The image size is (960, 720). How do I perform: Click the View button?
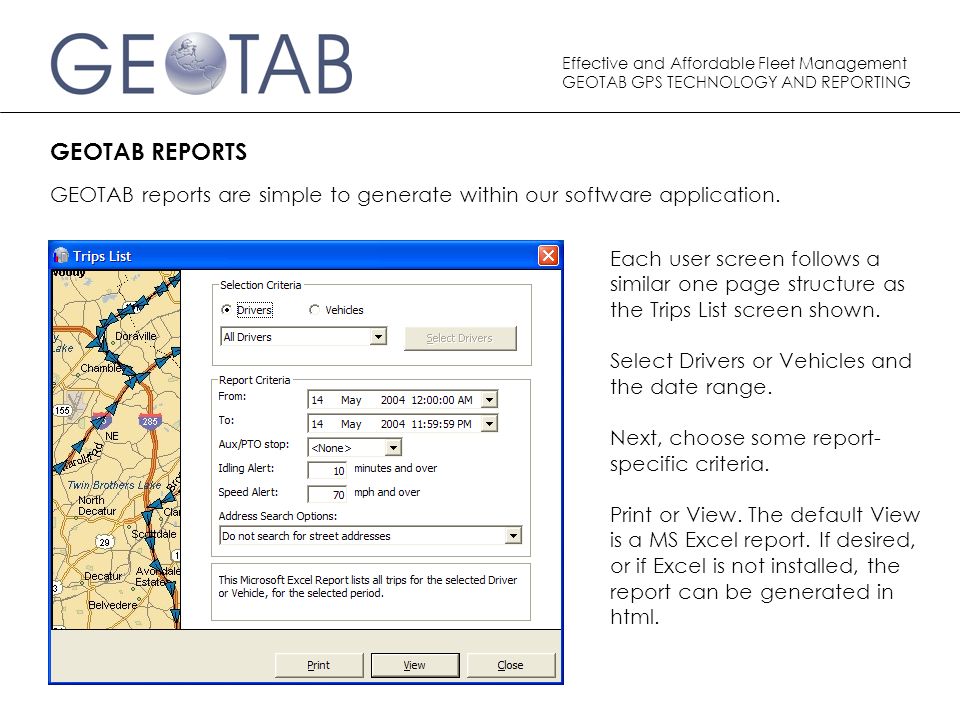click(x=414, y=665)
